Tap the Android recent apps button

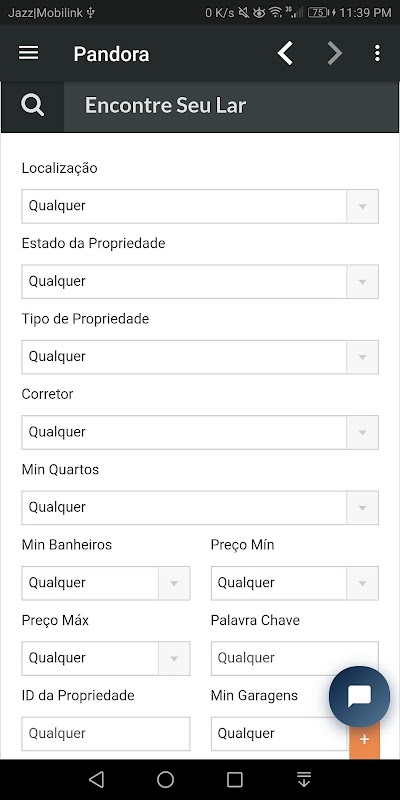pyautogui.click(x=235, y=779)
